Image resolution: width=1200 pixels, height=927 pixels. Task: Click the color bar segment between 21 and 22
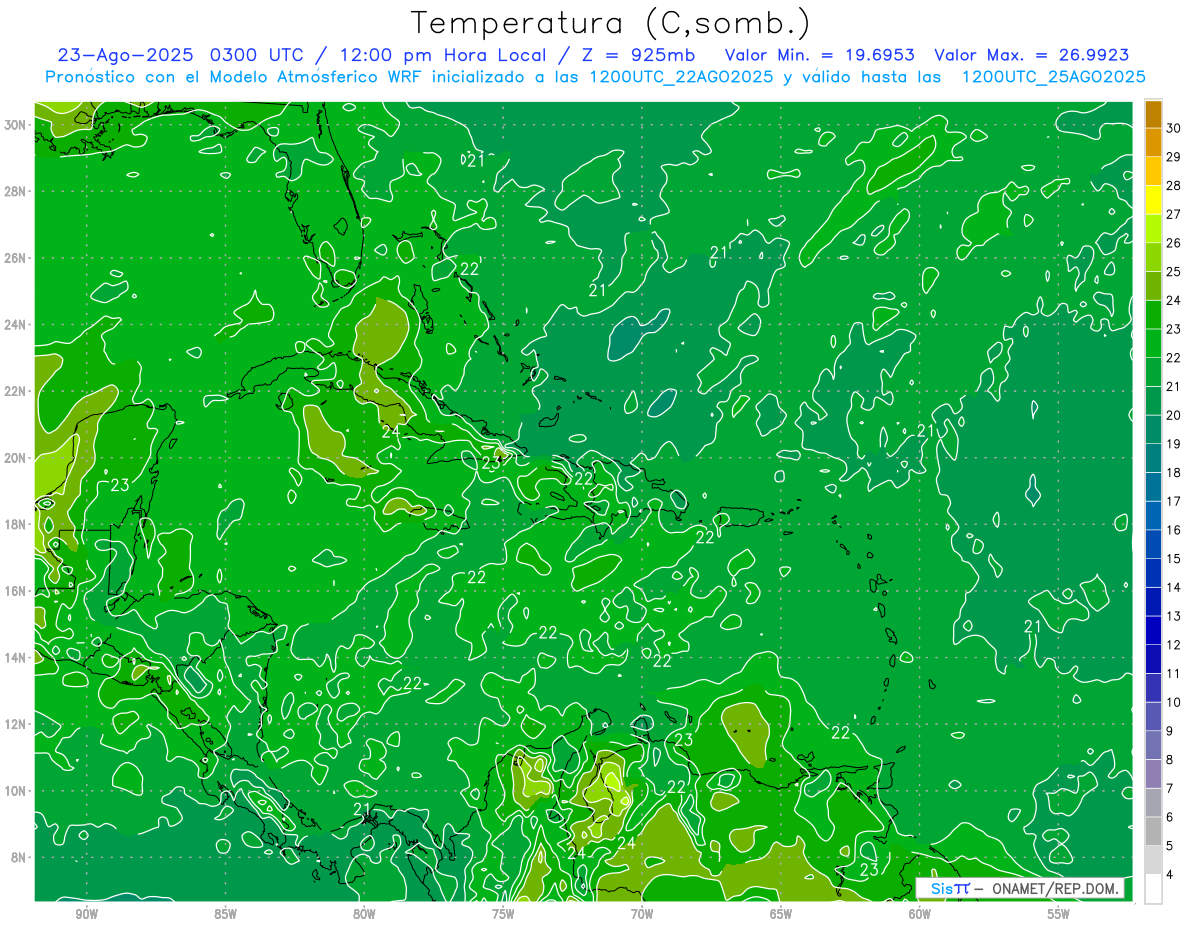point(1153,372)
